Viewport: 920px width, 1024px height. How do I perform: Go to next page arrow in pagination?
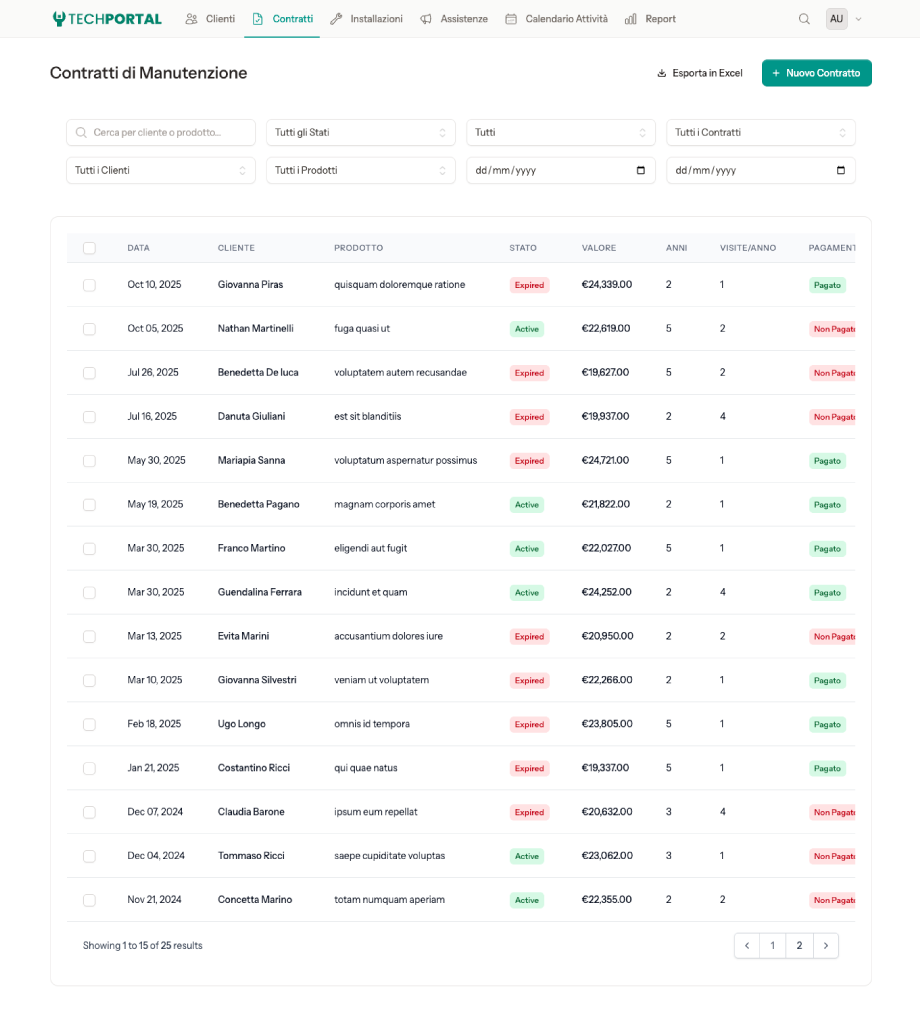(x=826, y=945)
